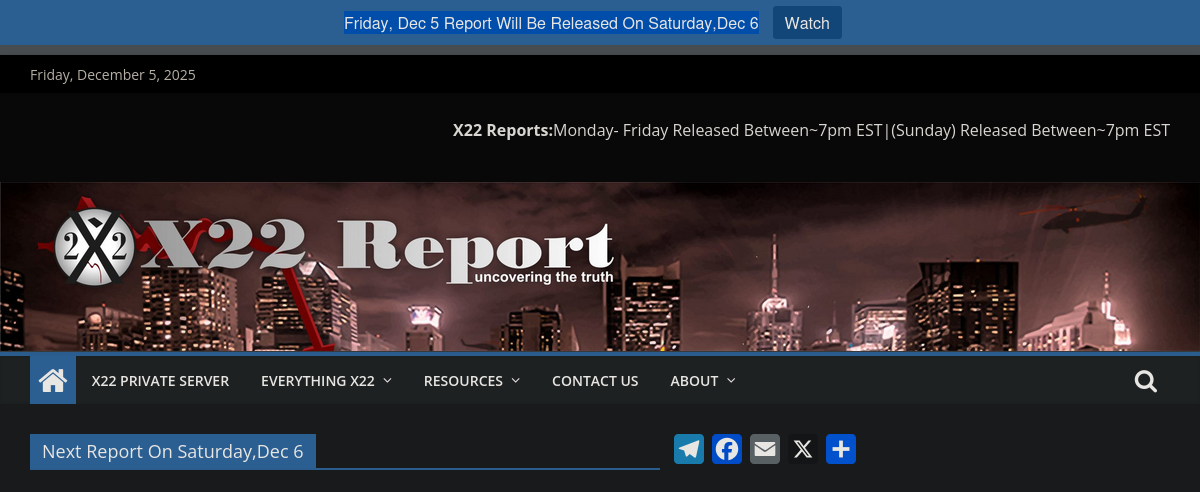Go to the Home page icon
Screen dimensions: 1200x492
53,380
